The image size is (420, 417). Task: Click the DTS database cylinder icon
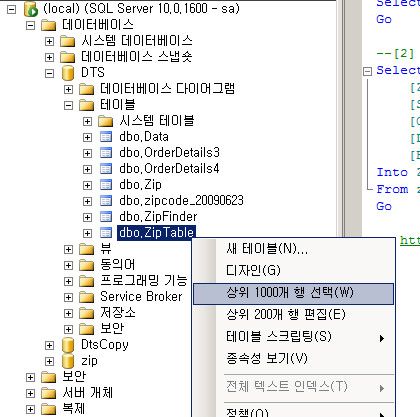68,73
